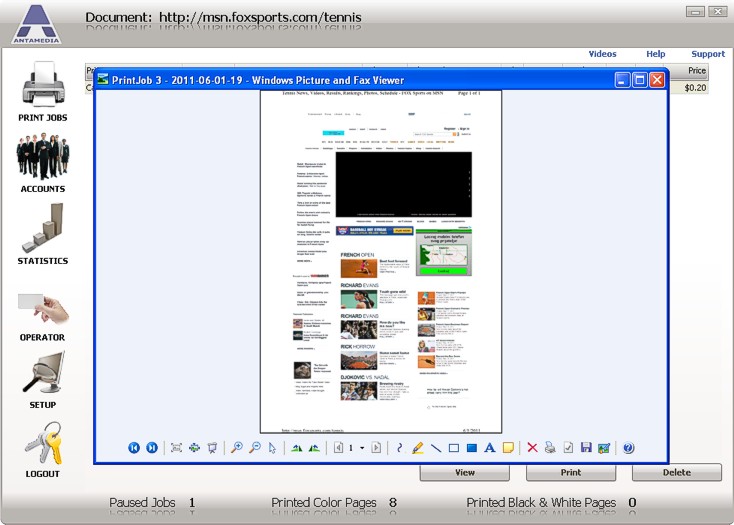The image size is (734, 525).
Task: Open the Statistics section
Action: [43, 234]
